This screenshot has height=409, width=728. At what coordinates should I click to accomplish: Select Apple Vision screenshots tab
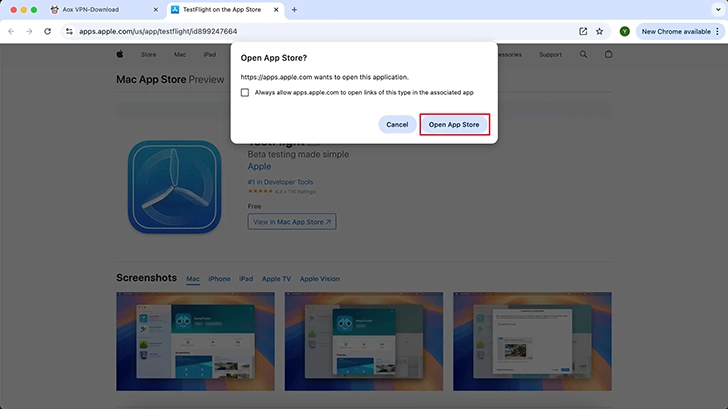click(319, 279)
